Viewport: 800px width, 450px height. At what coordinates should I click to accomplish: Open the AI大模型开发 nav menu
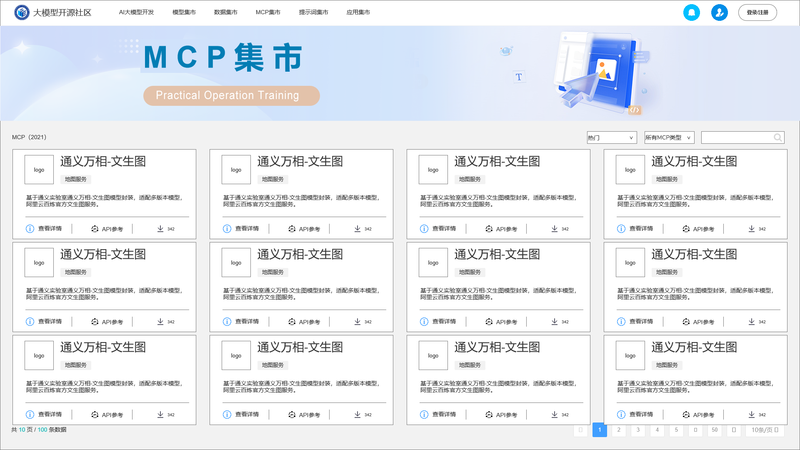(x=136, y=12)
